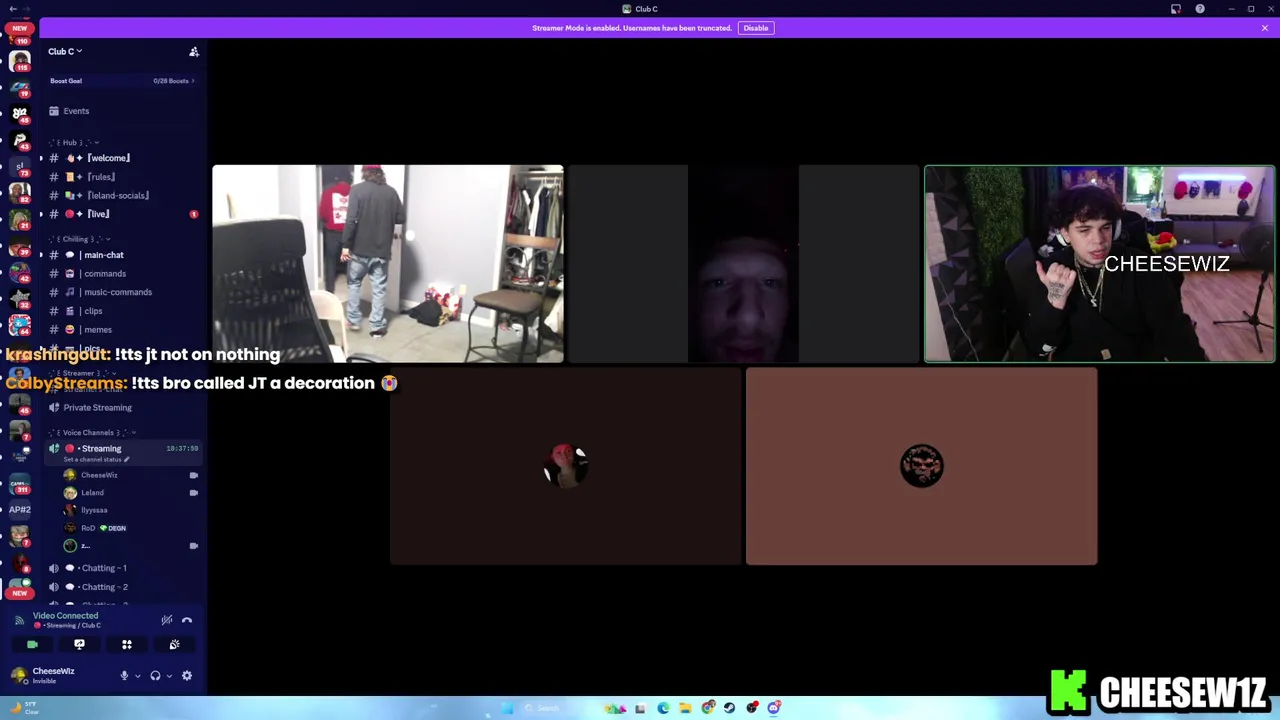
Task: Click the Windows Start button
Action: 507,708
